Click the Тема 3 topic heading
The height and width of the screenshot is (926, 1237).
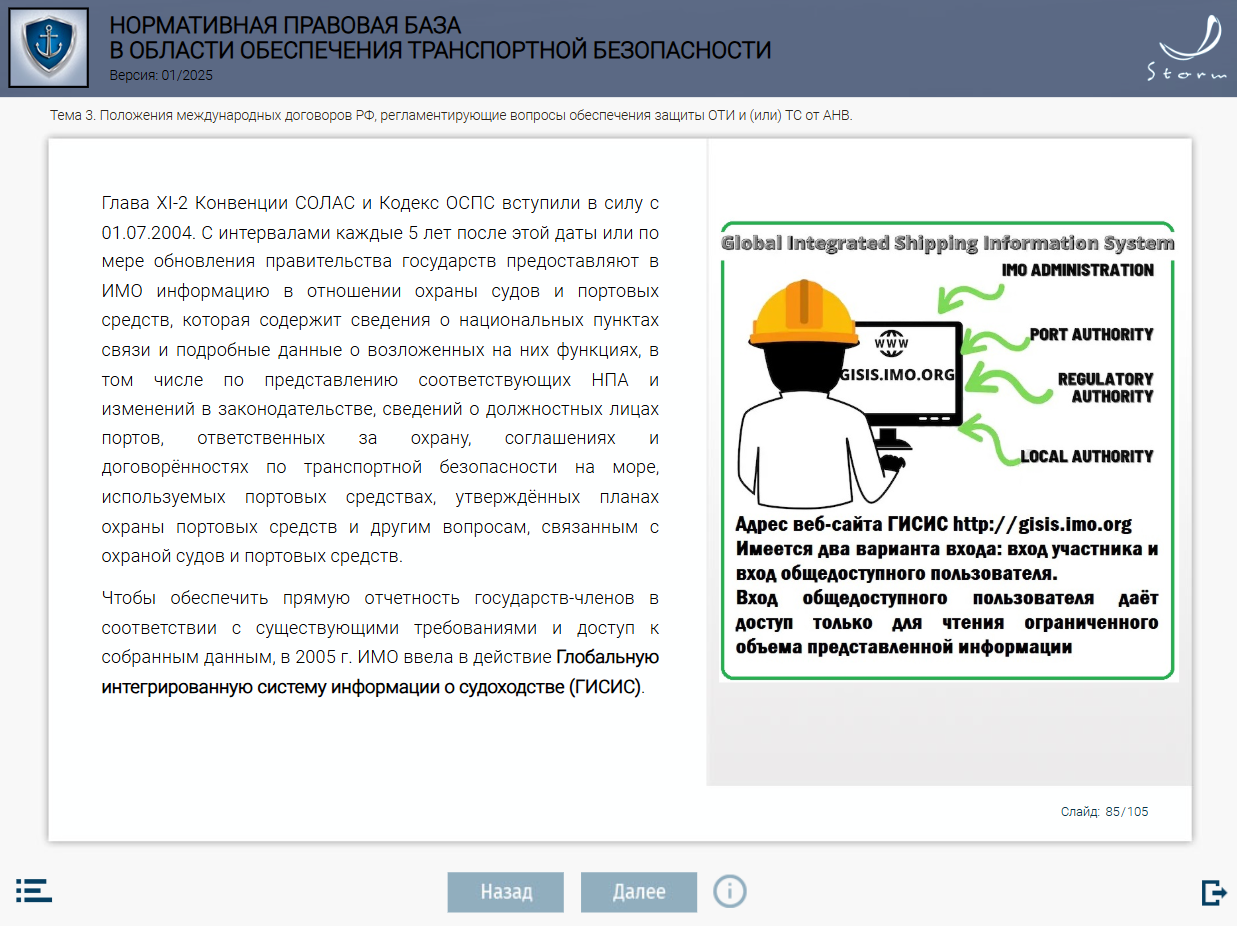tap(451, 115)
